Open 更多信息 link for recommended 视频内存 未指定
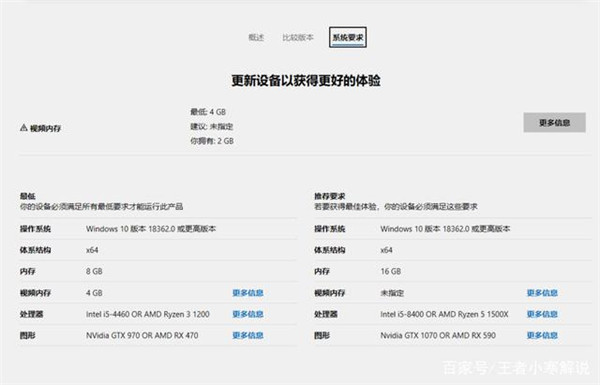 [542, 293]
